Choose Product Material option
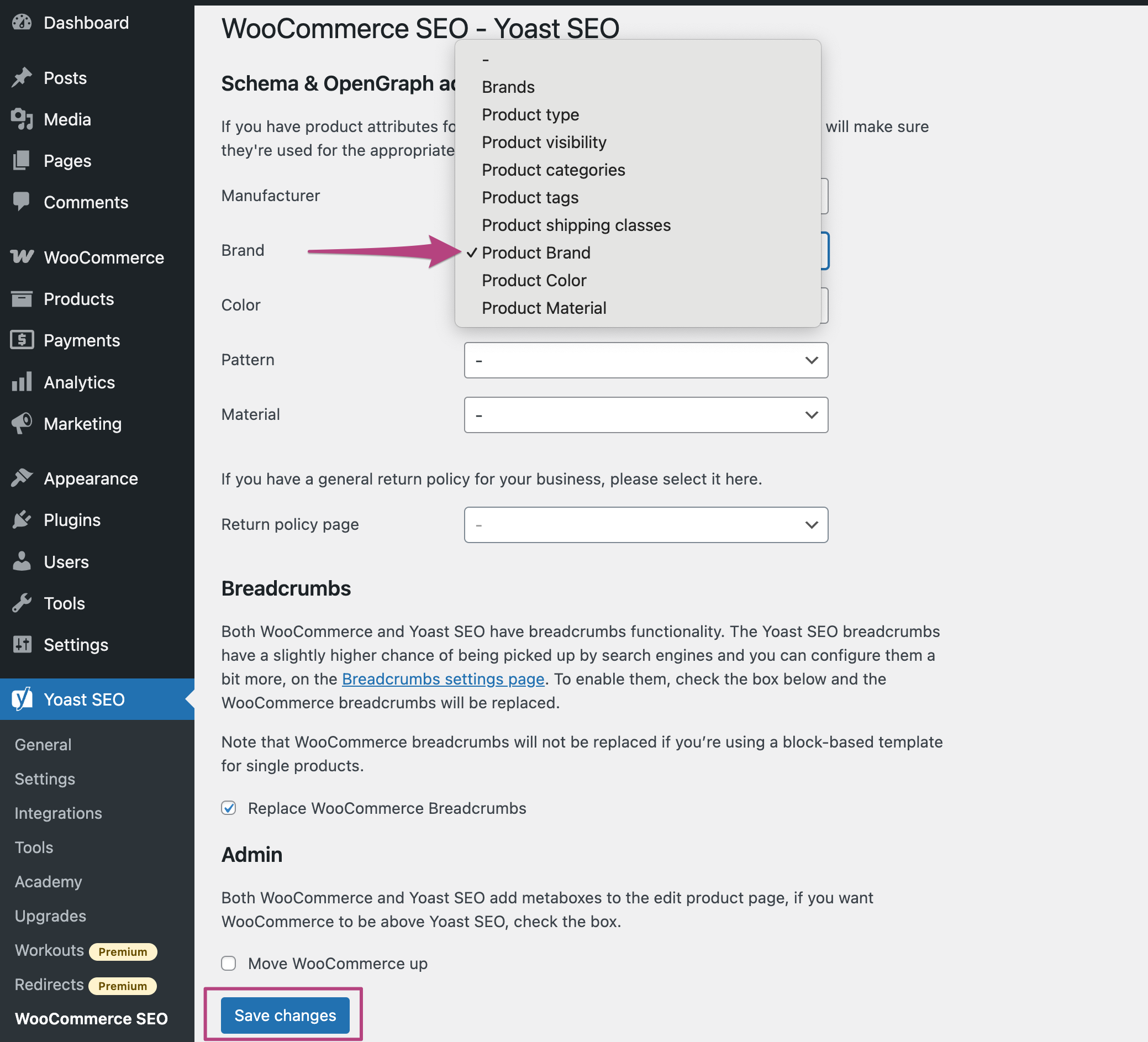This screenshot has height=1042, width=1148. tap(637, 308)
